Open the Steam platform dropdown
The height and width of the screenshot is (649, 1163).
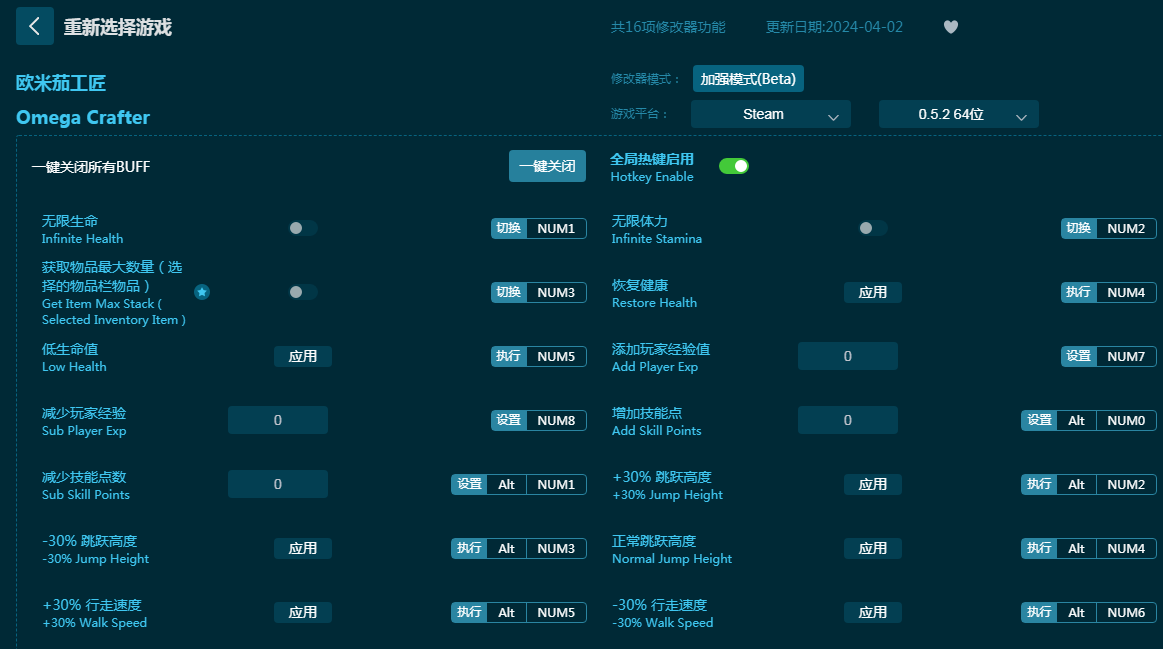771,114
